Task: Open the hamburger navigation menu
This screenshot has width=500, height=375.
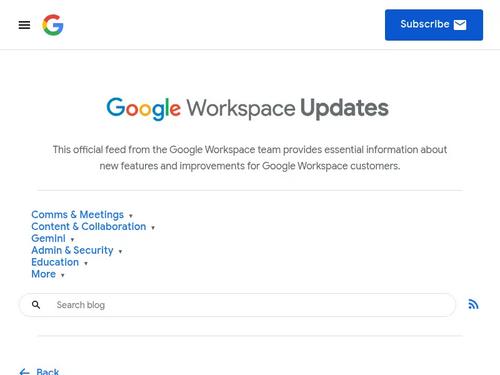Action: [24, 25]
